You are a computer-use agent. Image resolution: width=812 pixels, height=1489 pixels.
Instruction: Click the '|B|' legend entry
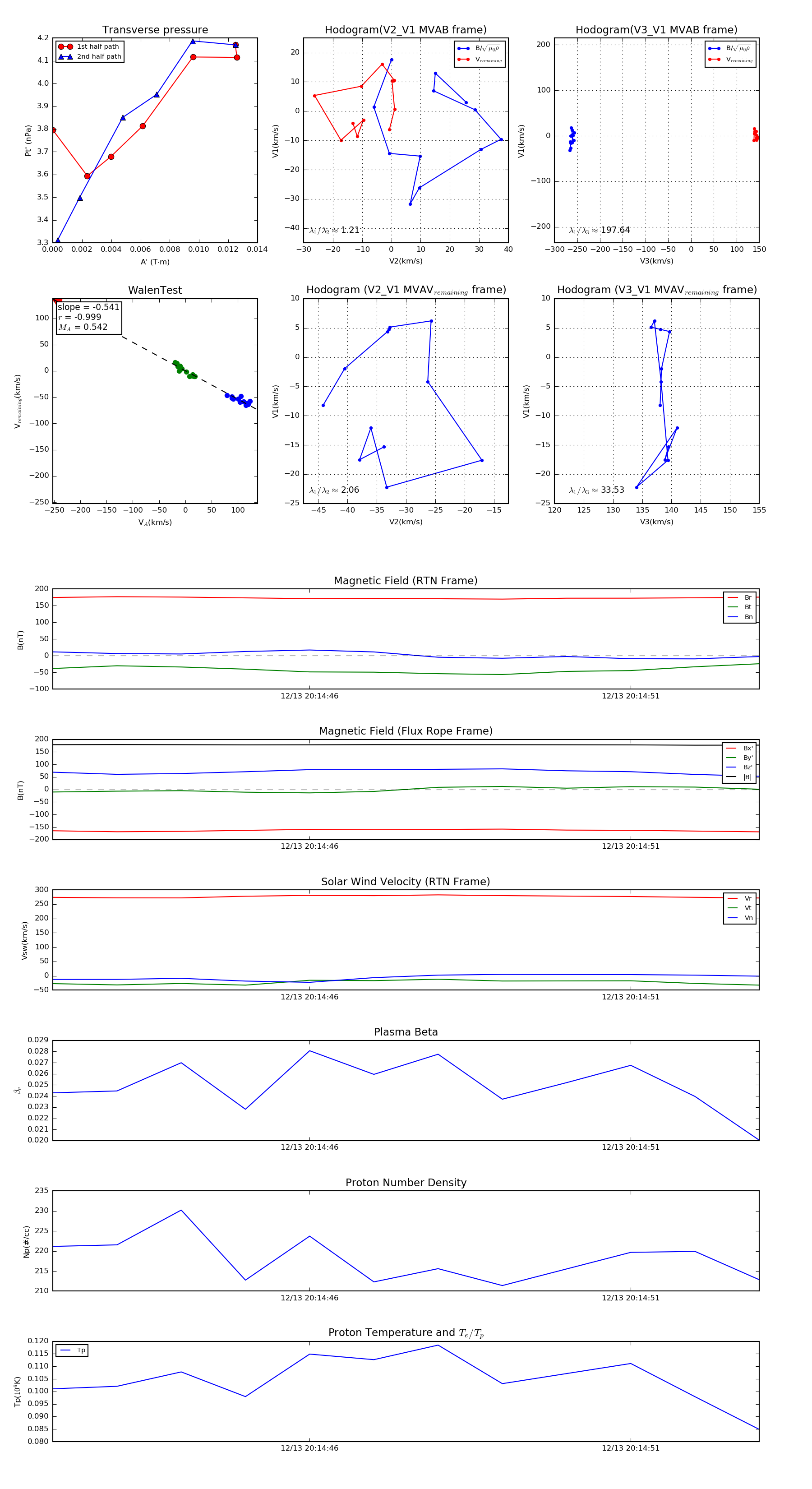[740, 777]
